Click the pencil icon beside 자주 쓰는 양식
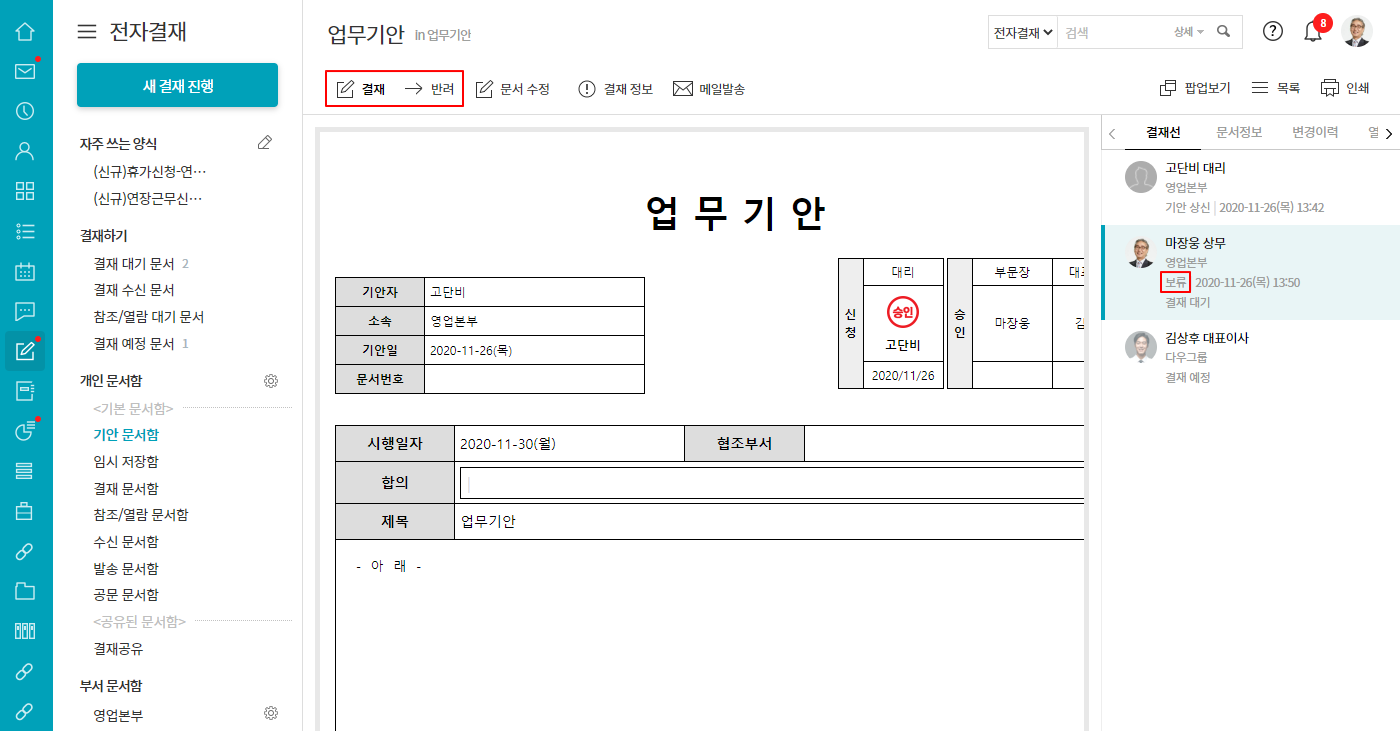Image resolution: width=1400 pixels, height=731 pixels. (x=265, y=143)
